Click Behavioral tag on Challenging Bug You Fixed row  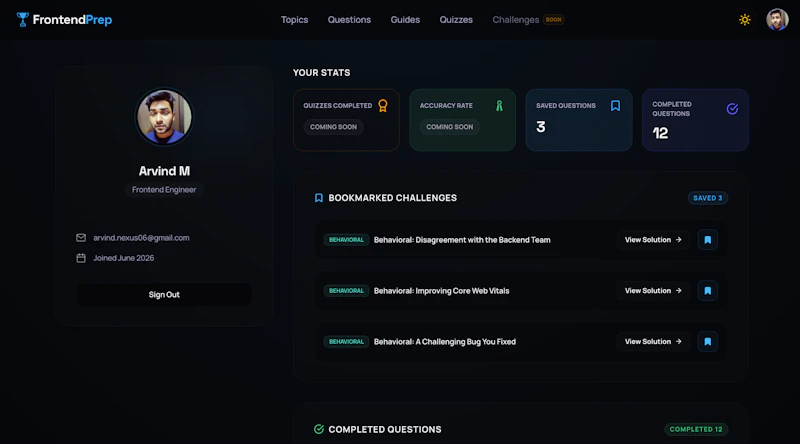point(346,342)
